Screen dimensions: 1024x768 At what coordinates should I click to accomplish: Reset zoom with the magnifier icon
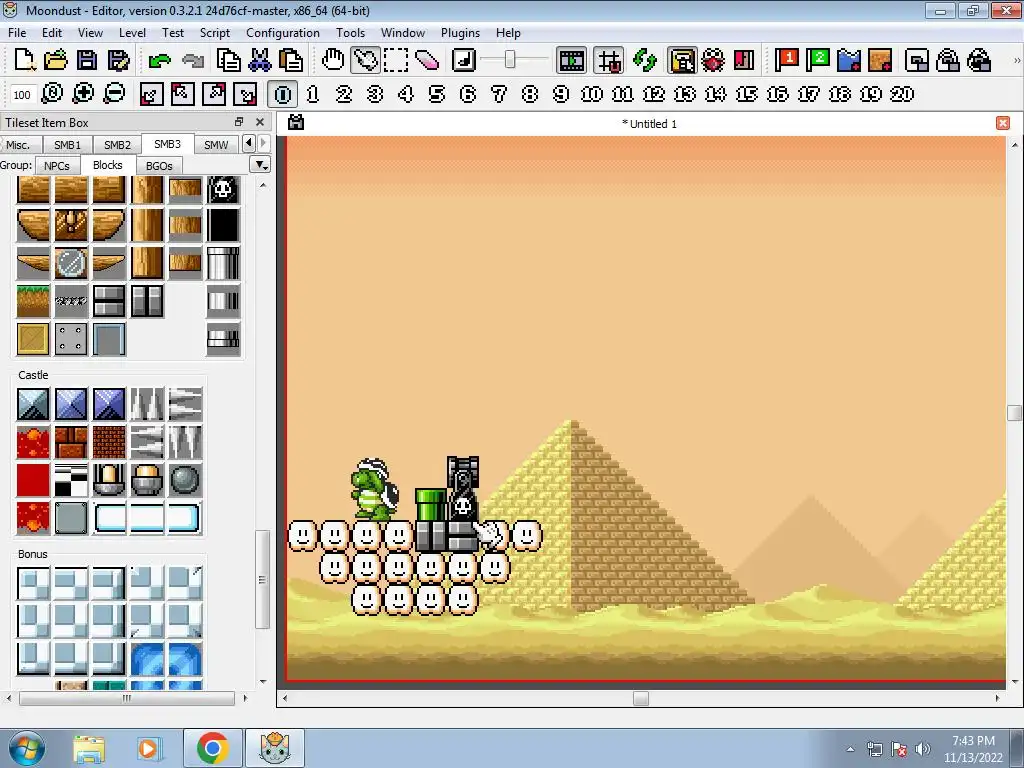[52, 93]
